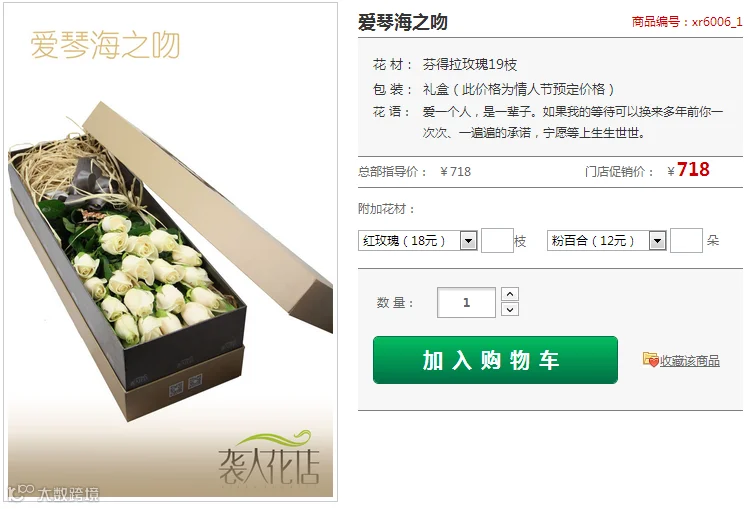Decrease quantity with the down arrow

pyautogui.click(x=510, y=309)
